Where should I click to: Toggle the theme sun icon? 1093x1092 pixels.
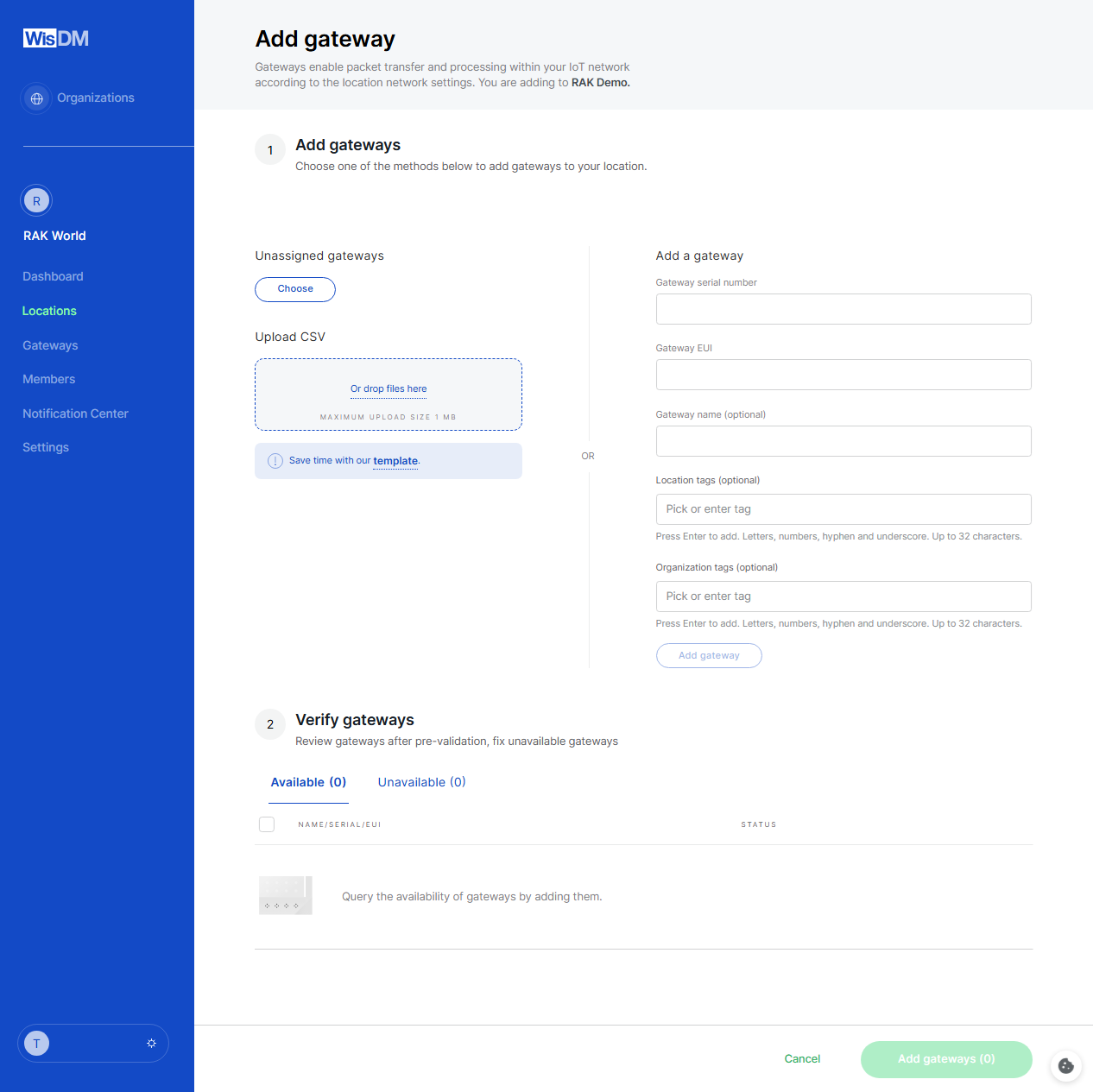[x=151, y=1044]
